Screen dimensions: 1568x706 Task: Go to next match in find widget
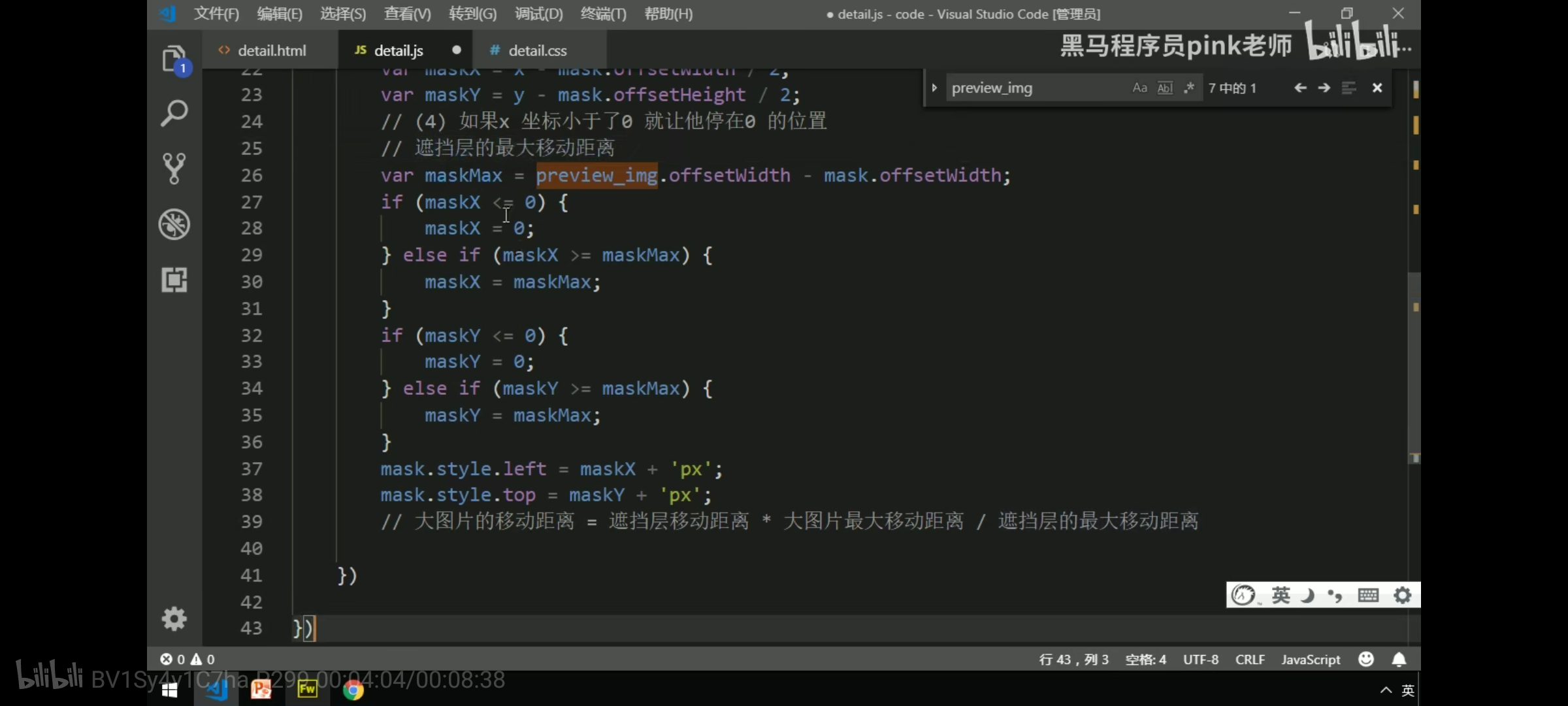1324,88
